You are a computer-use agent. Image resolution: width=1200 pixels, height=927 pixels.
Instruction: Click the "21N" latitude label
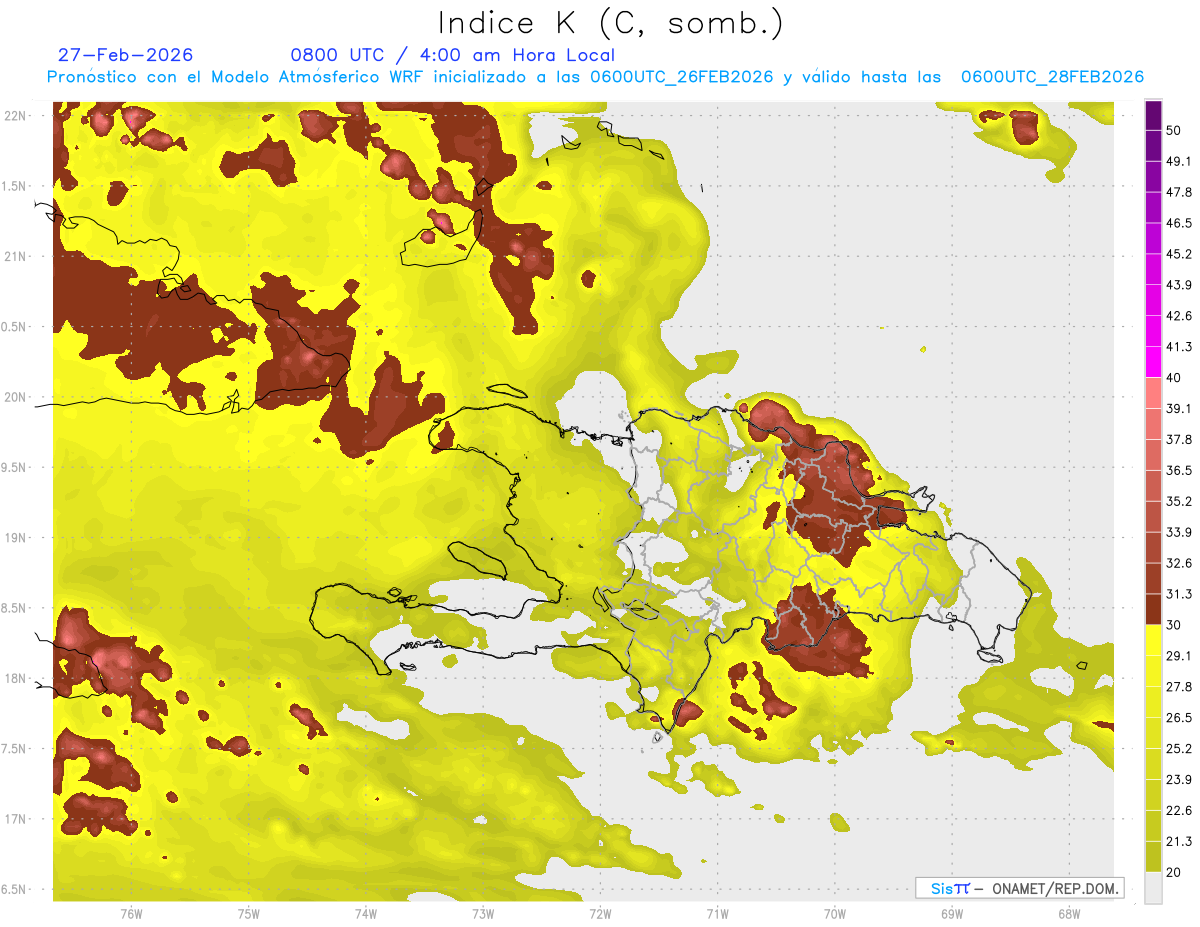click(16, 257)
